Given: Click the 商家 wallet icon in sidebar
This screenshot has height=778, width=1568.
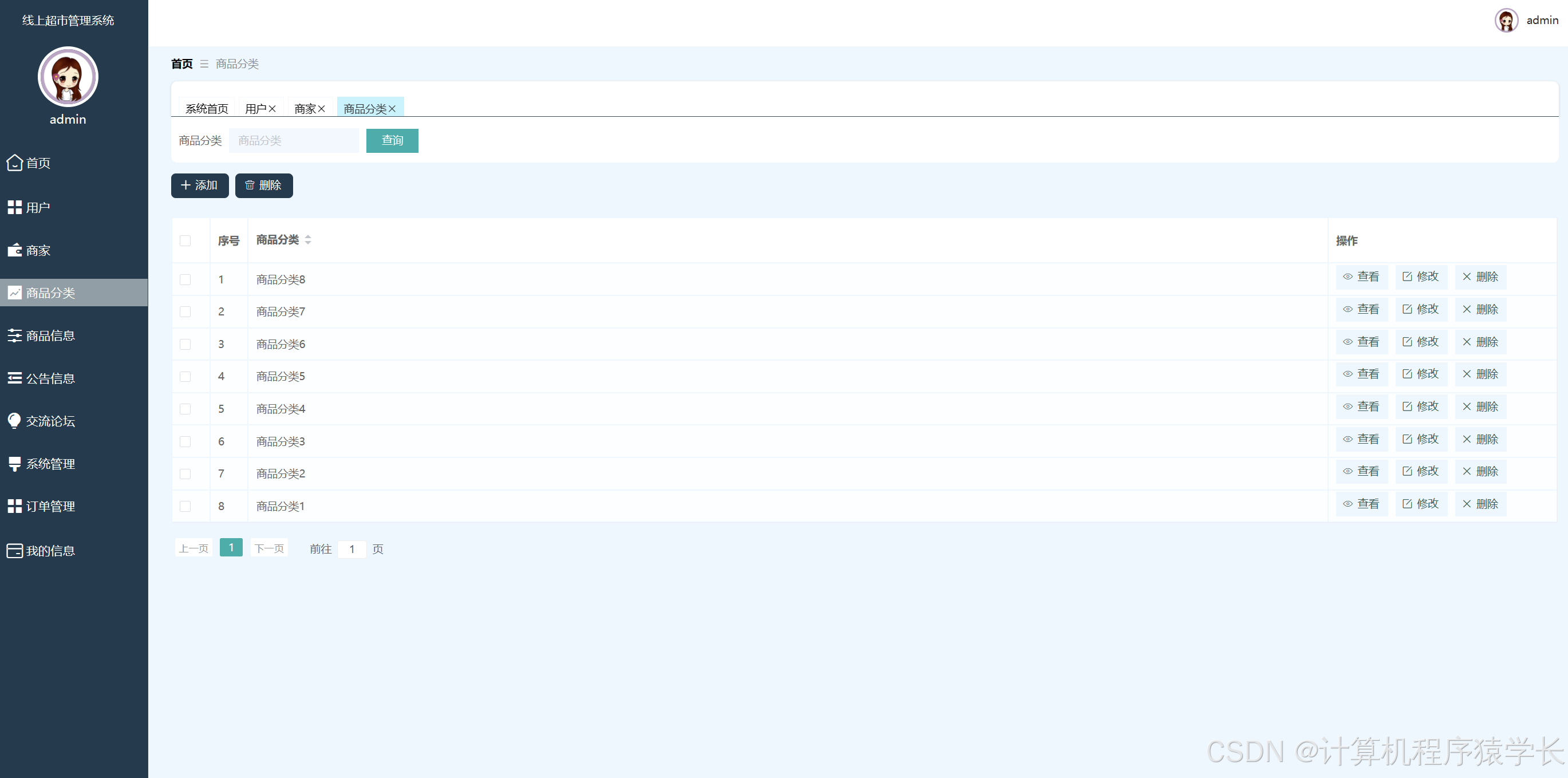Looking at the screenshot, I should 15,250.
